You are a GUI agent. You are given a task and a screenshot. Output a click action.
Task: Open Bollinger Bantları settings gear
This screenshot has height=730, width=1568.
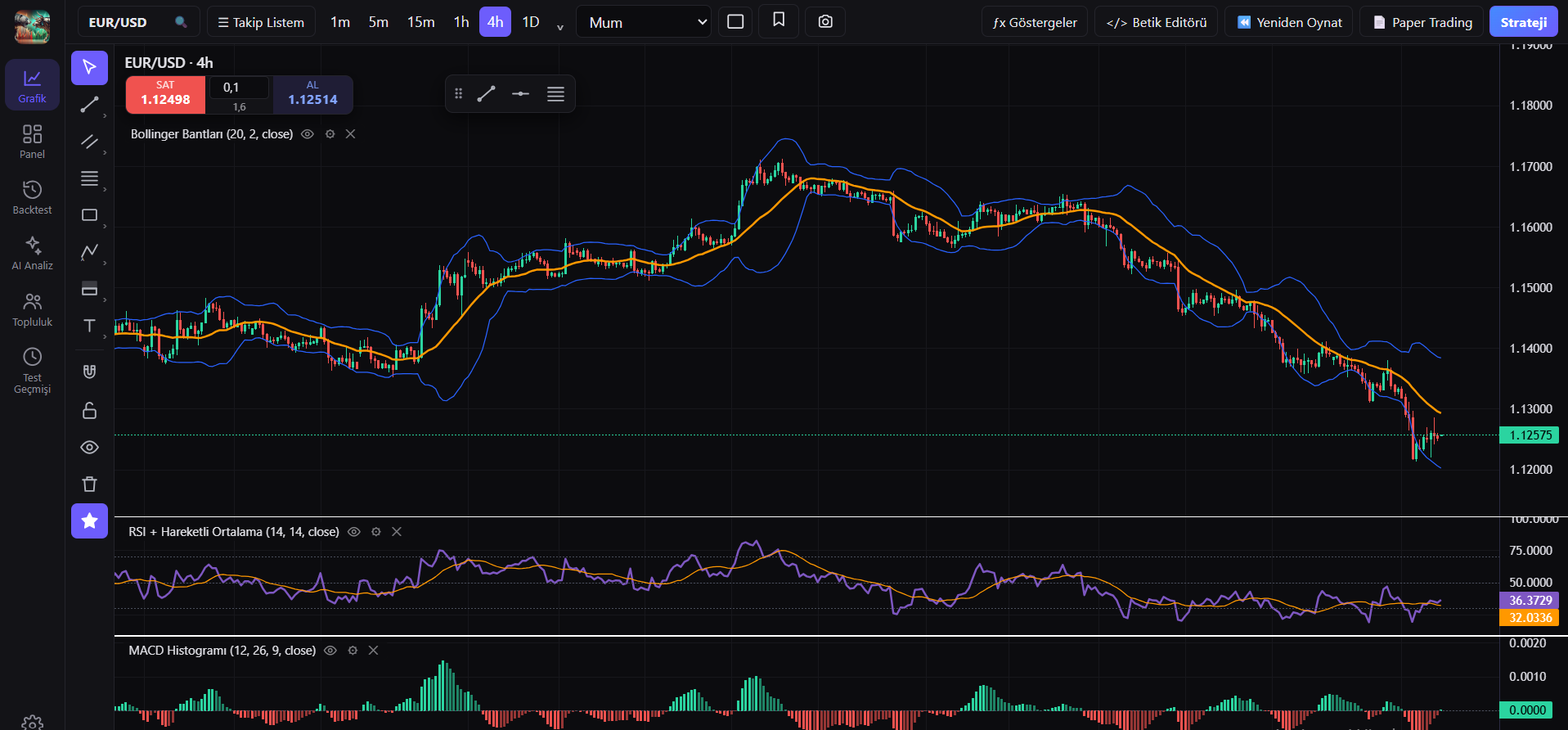point(330,134)
